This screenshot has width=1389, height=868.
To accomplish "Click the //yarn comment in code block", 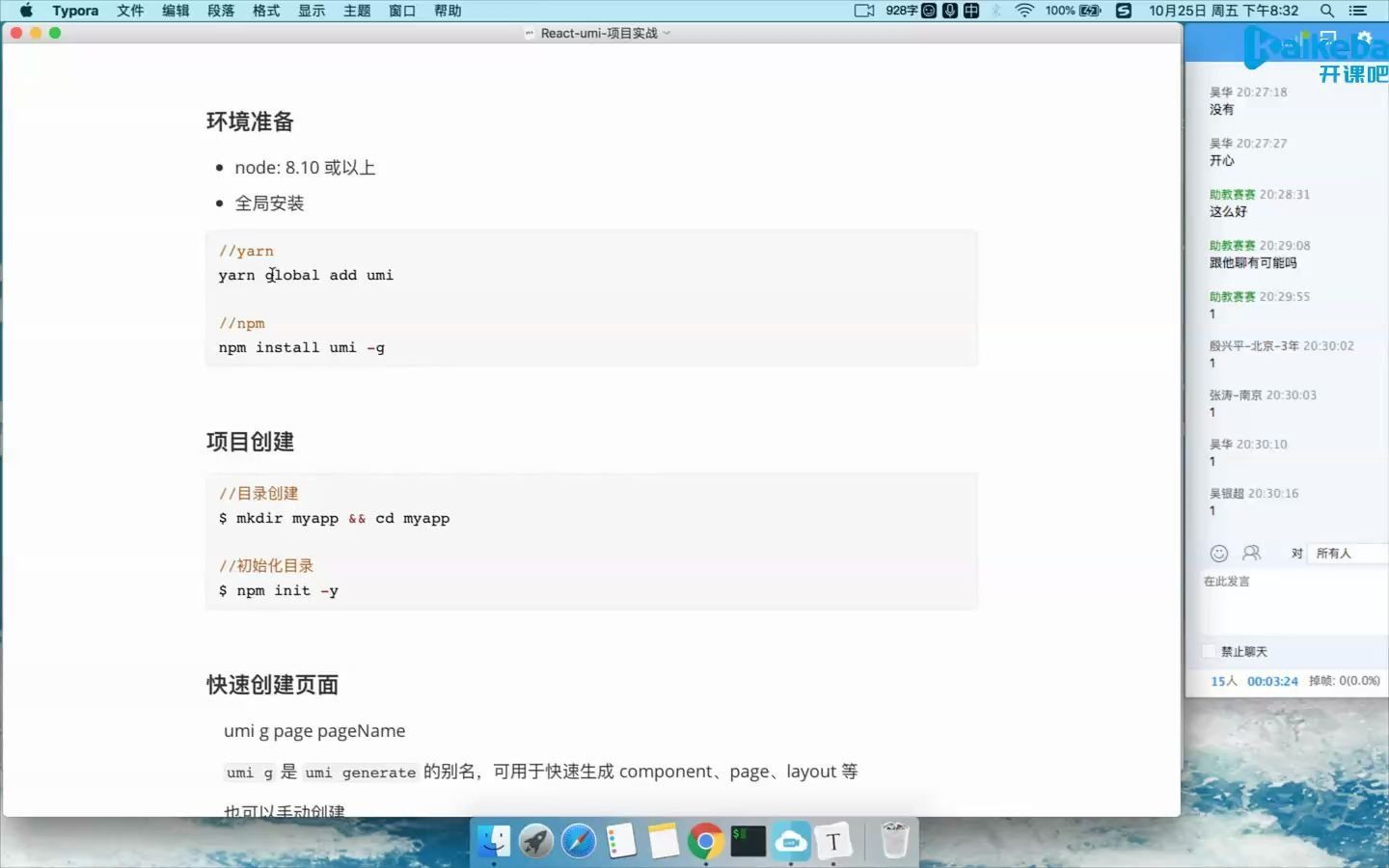I will (x=246, y=251).
